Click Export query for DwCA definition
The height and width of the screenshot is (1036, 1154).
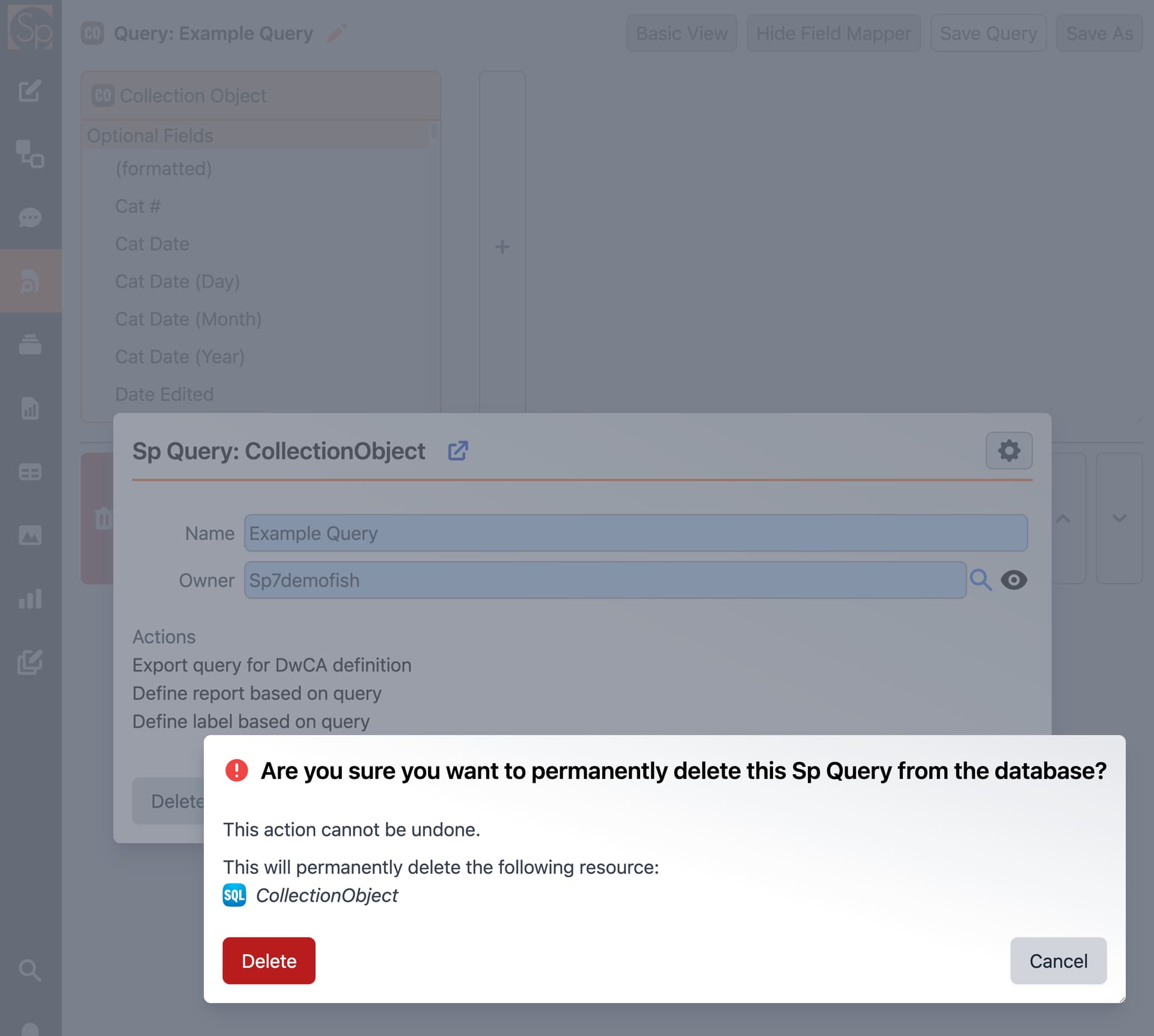272,665
